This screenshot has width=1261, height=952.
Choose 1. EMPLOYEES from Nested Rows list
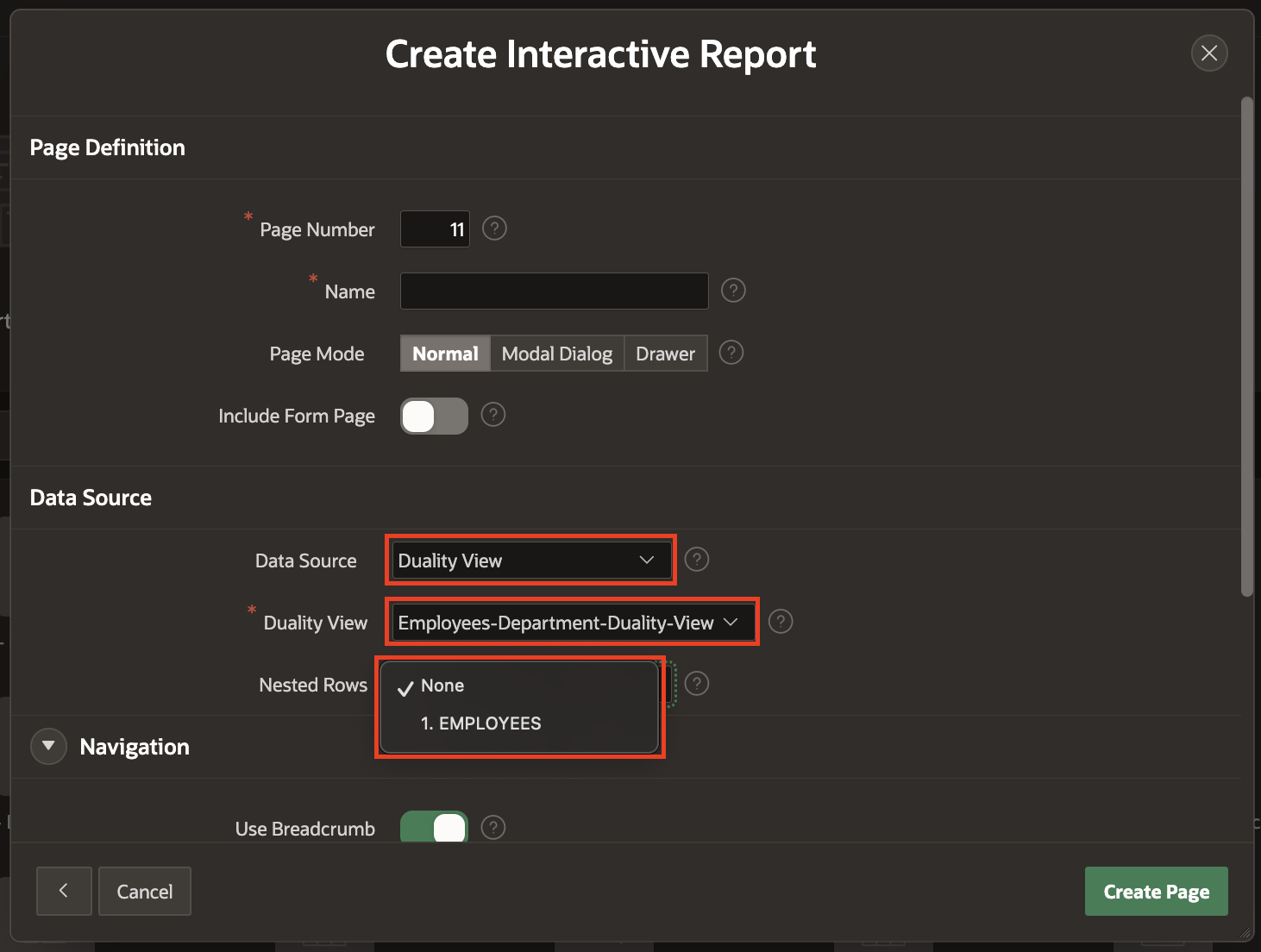click(x=480, y=723)
